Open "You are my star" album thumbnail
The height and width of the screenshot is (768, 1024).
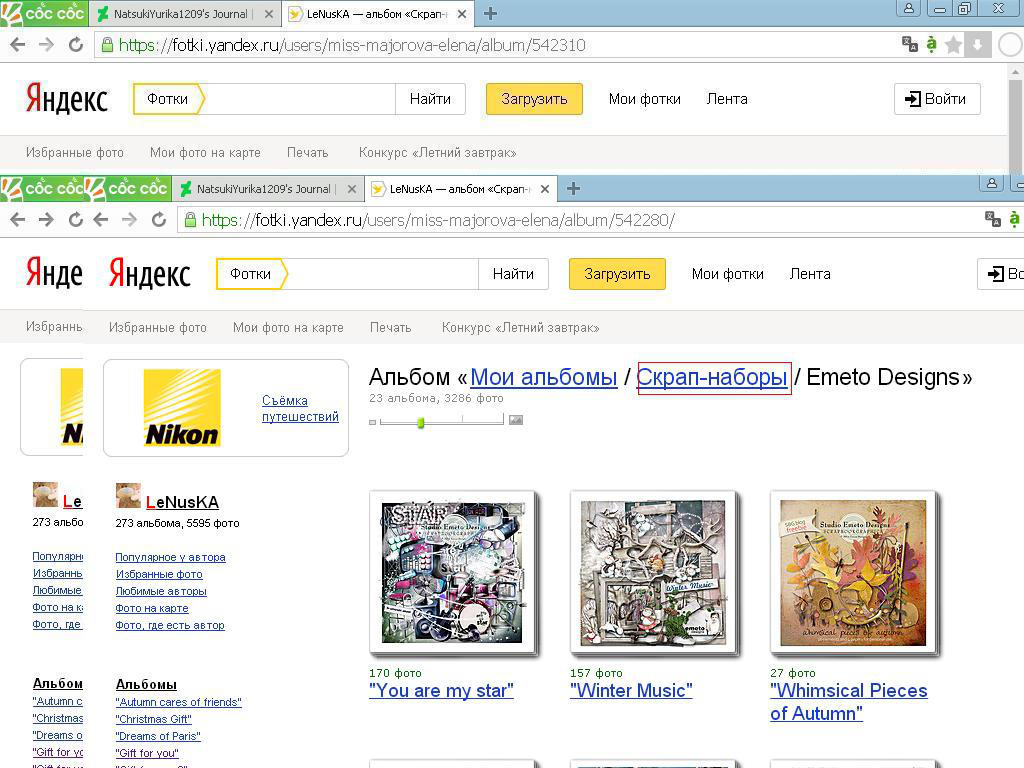point(452,572)
